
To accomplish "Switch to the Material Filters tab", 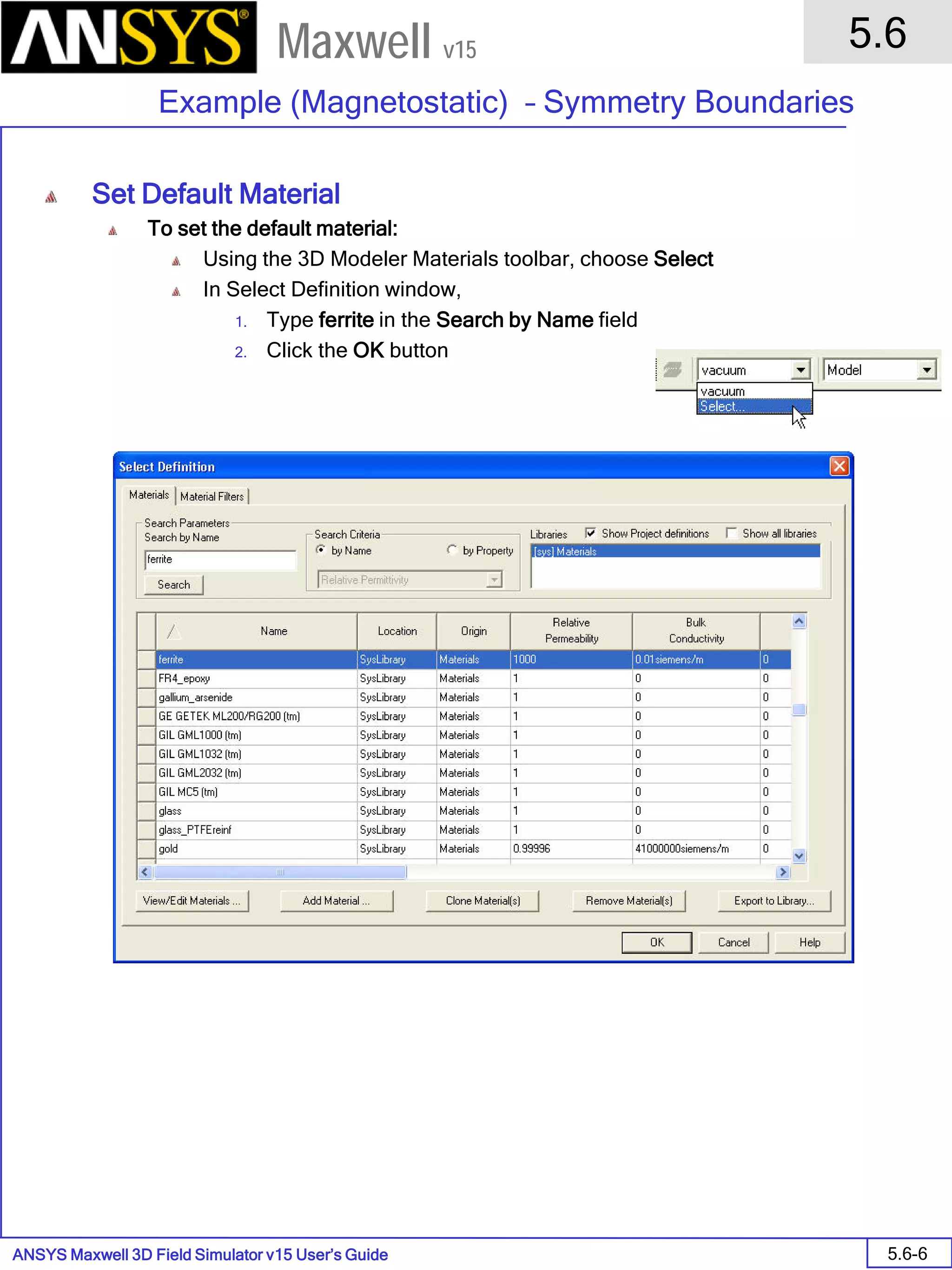I will click(x=212, y=497).
